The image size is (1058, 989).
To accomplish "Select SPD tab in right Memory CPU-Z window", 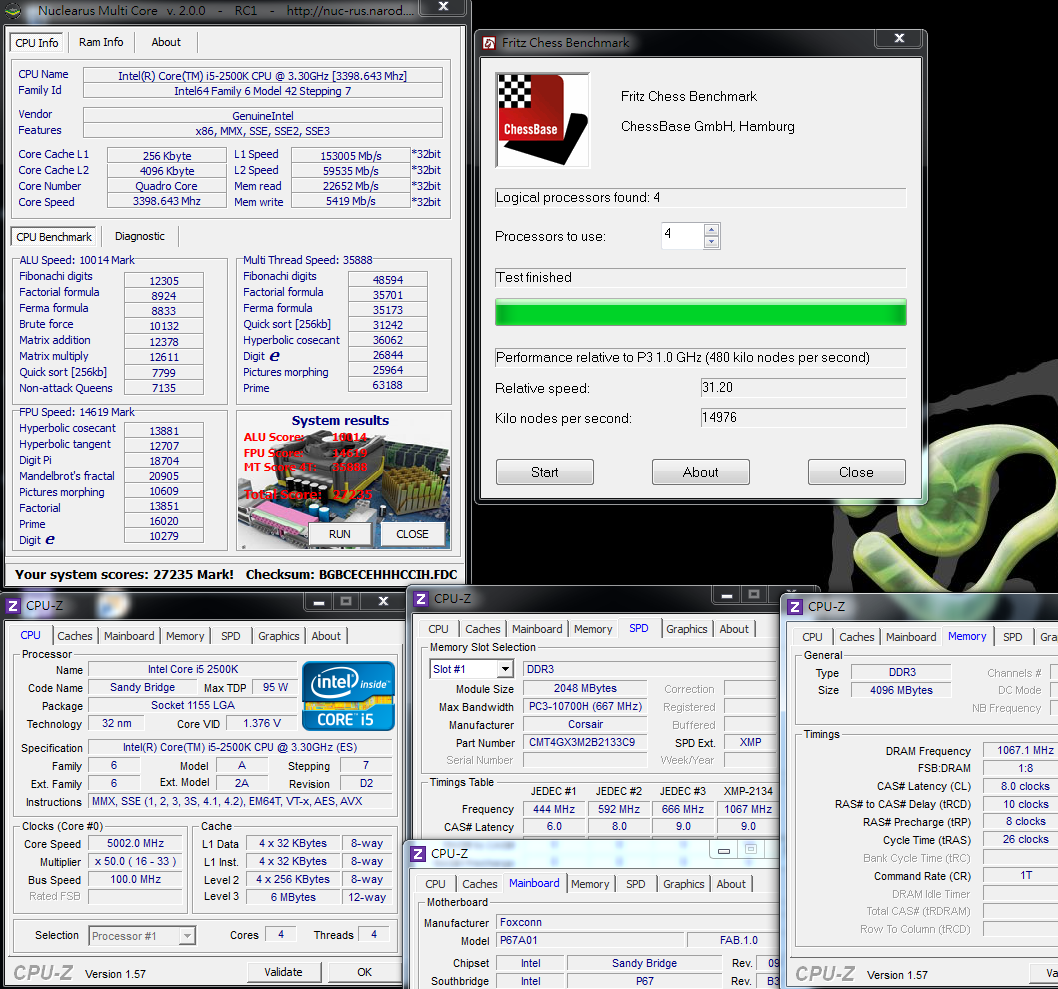I will pyautogui.click(x=1013, y=637).
